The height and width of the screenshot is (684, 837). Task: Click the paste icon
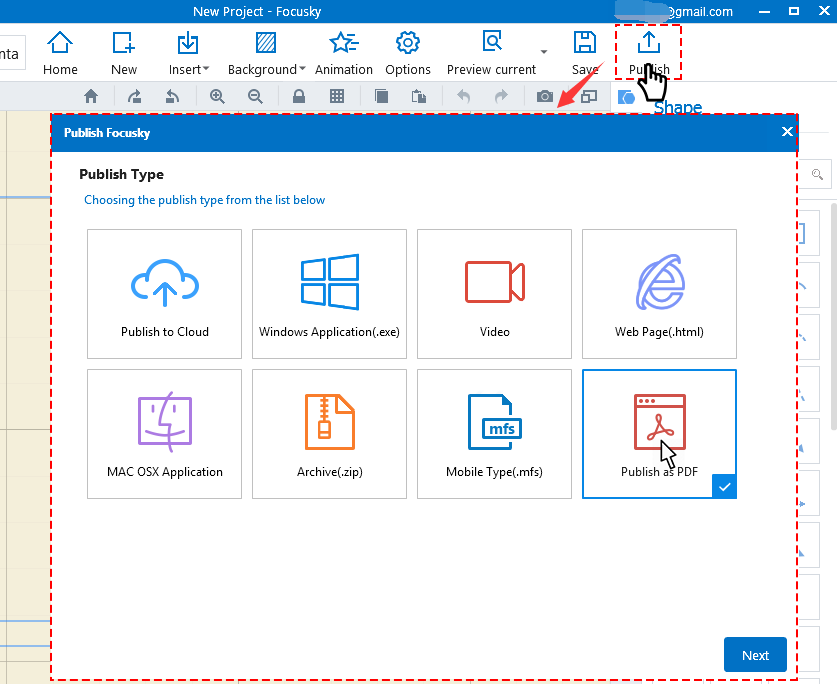419,97
